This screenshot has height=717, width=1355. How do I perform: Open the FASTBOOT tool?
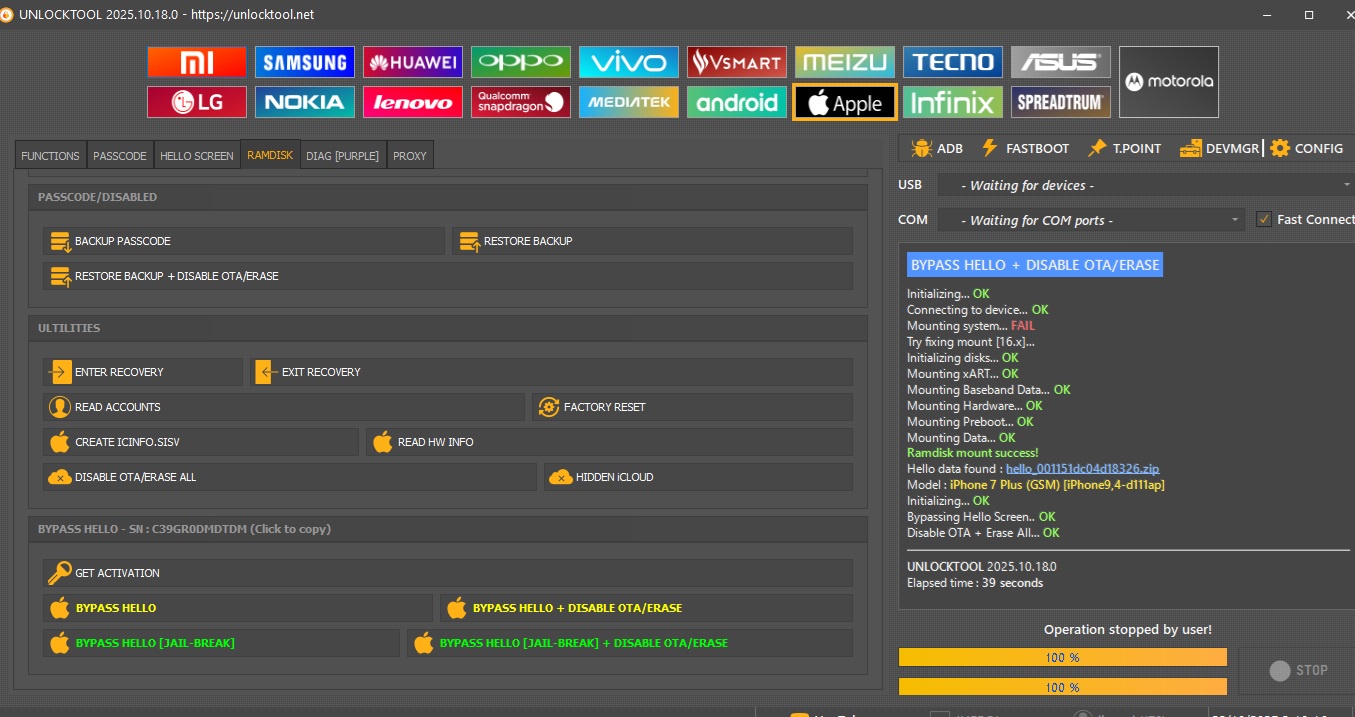point(1025,148)
